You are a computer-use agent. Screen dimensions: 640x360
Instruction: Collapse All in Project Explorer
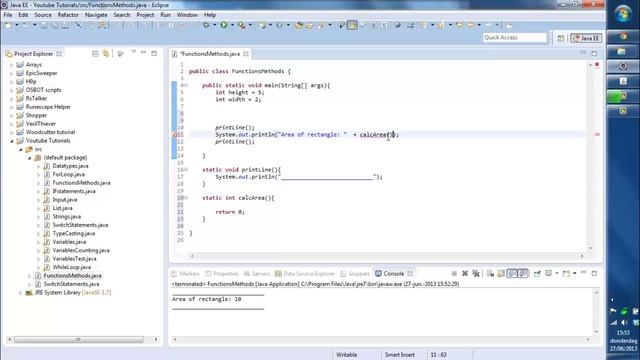click(95, 53)
